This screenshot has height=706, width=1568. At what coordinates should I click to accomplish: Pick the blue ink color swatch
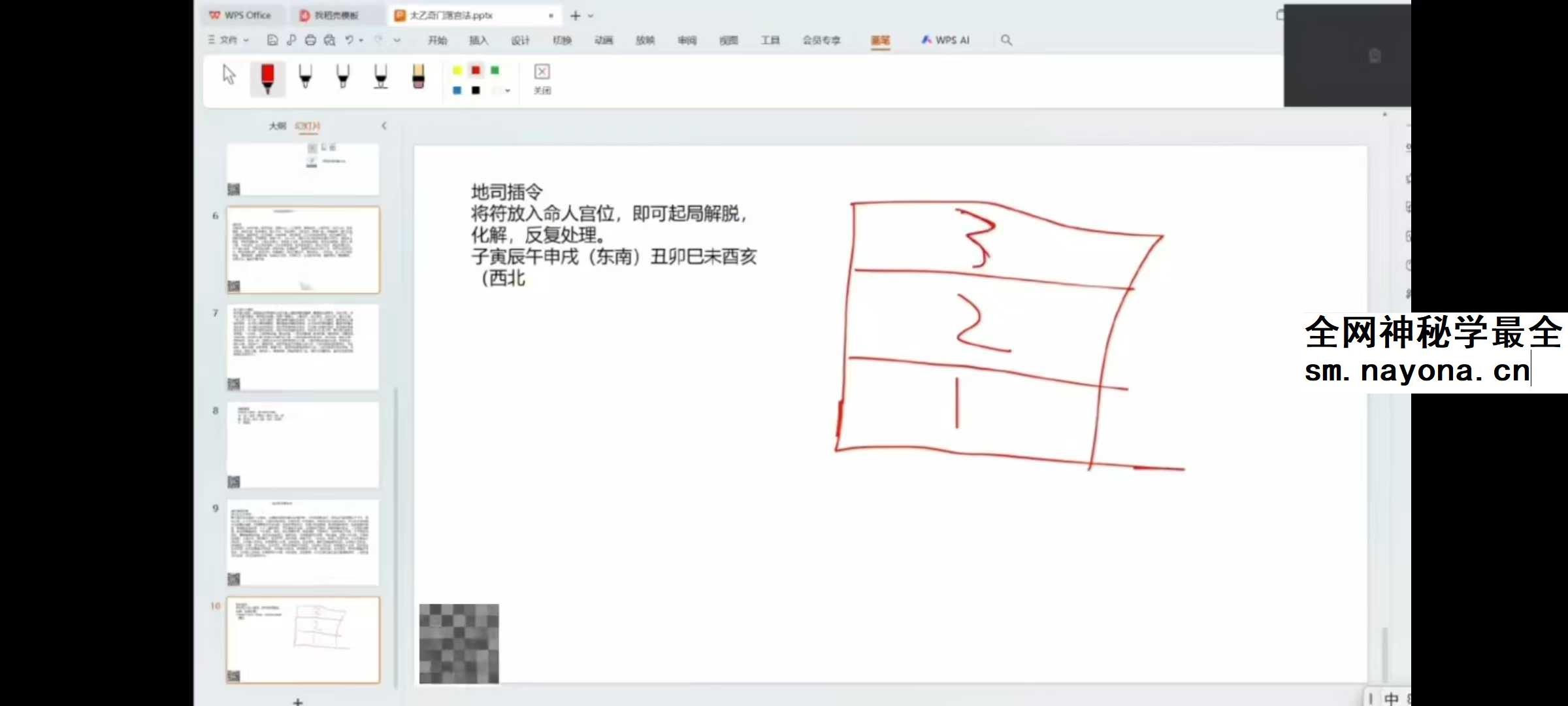(457, 90)
